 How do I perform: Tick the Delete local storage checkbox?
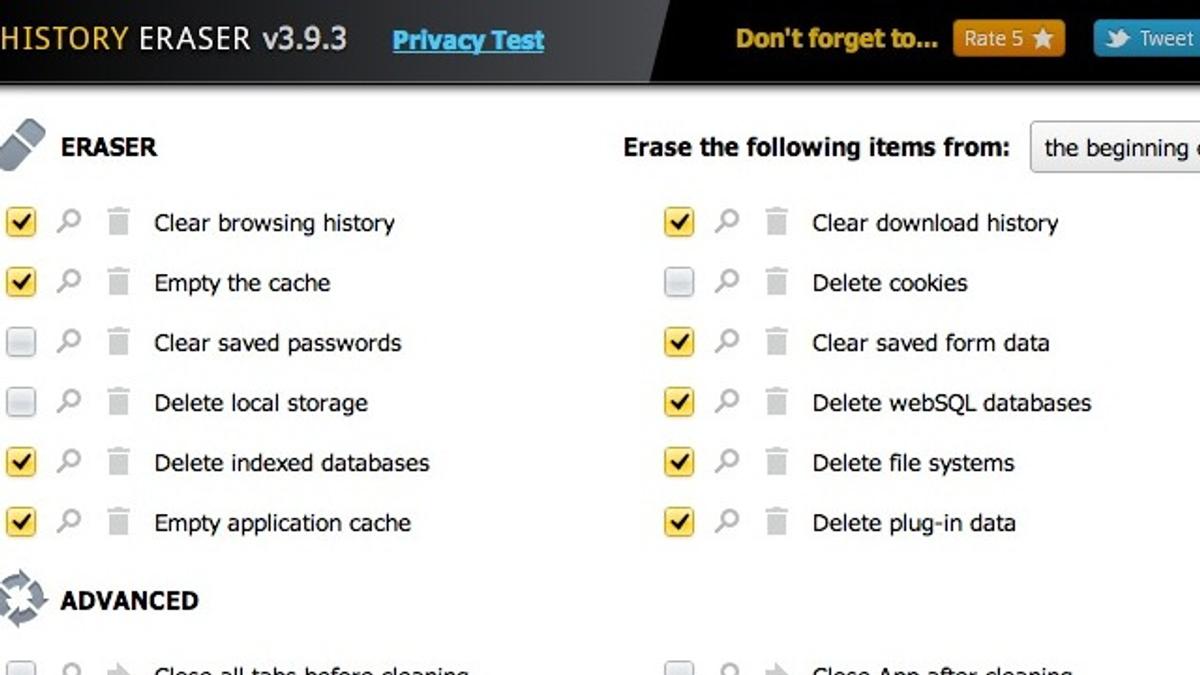[x=21, y=403]
